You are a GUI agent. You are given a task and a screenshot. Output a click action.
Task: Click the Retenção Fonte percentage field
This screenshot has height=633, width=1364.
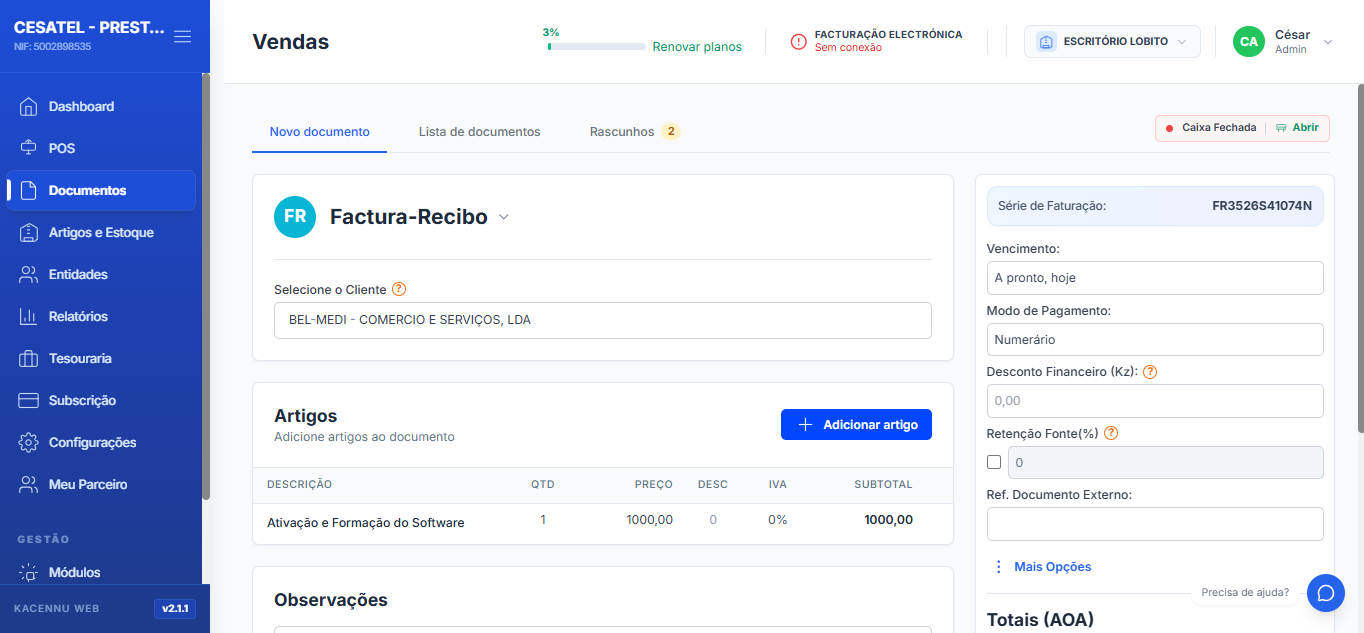click(x=1166, y=462)
